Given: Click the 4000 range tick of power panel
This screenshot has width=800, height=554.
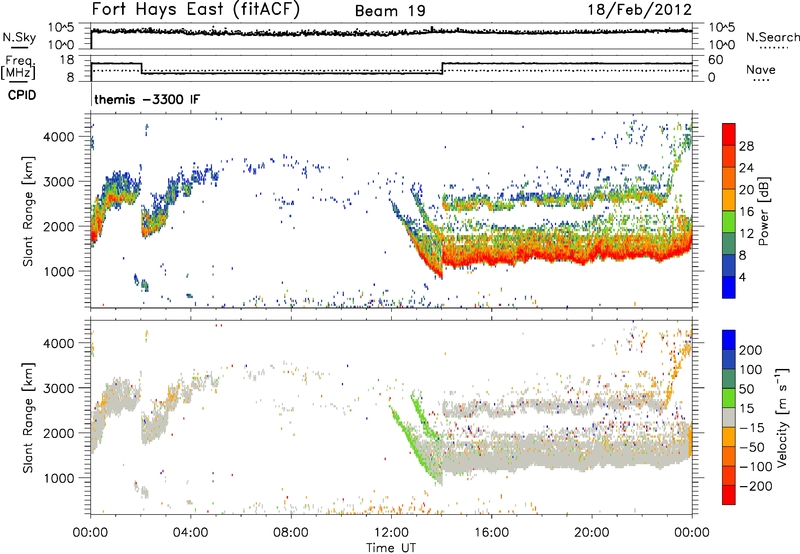Looking at the screenshot, I should [59, 137].
